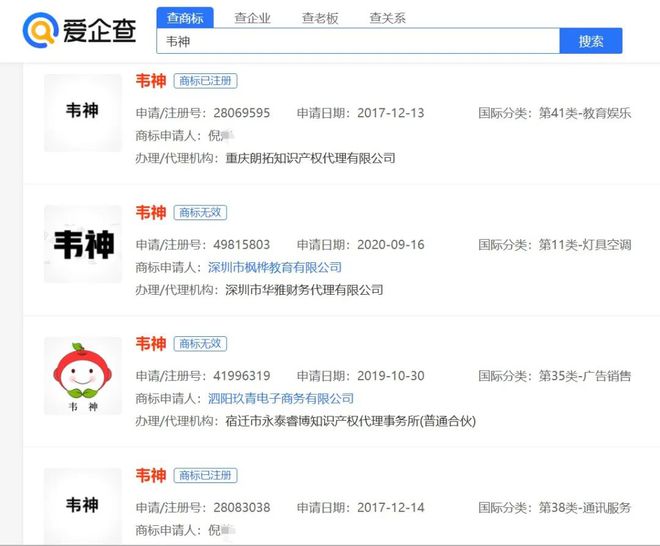Click class 第35类-广告销售
Image resolution: width=660 pixels, height=546 pixels.
pyautogui.click(x=585, y=376)
